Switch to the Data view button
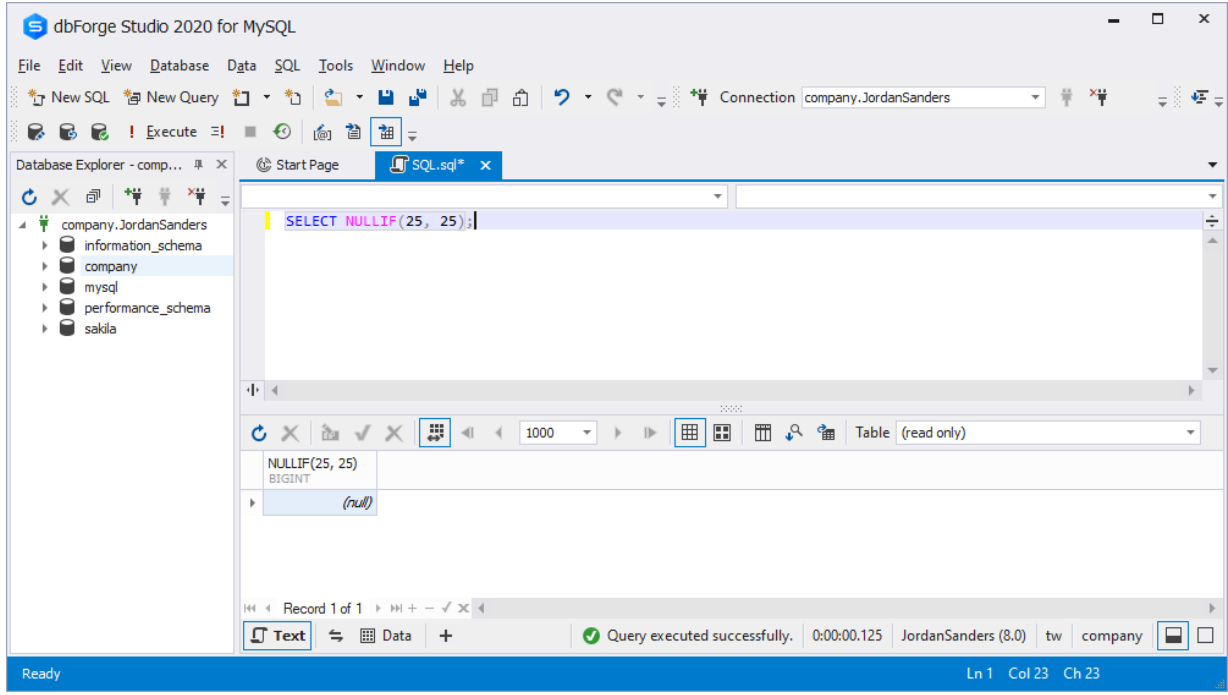1228x695 pixels. (x=386, y=635)
